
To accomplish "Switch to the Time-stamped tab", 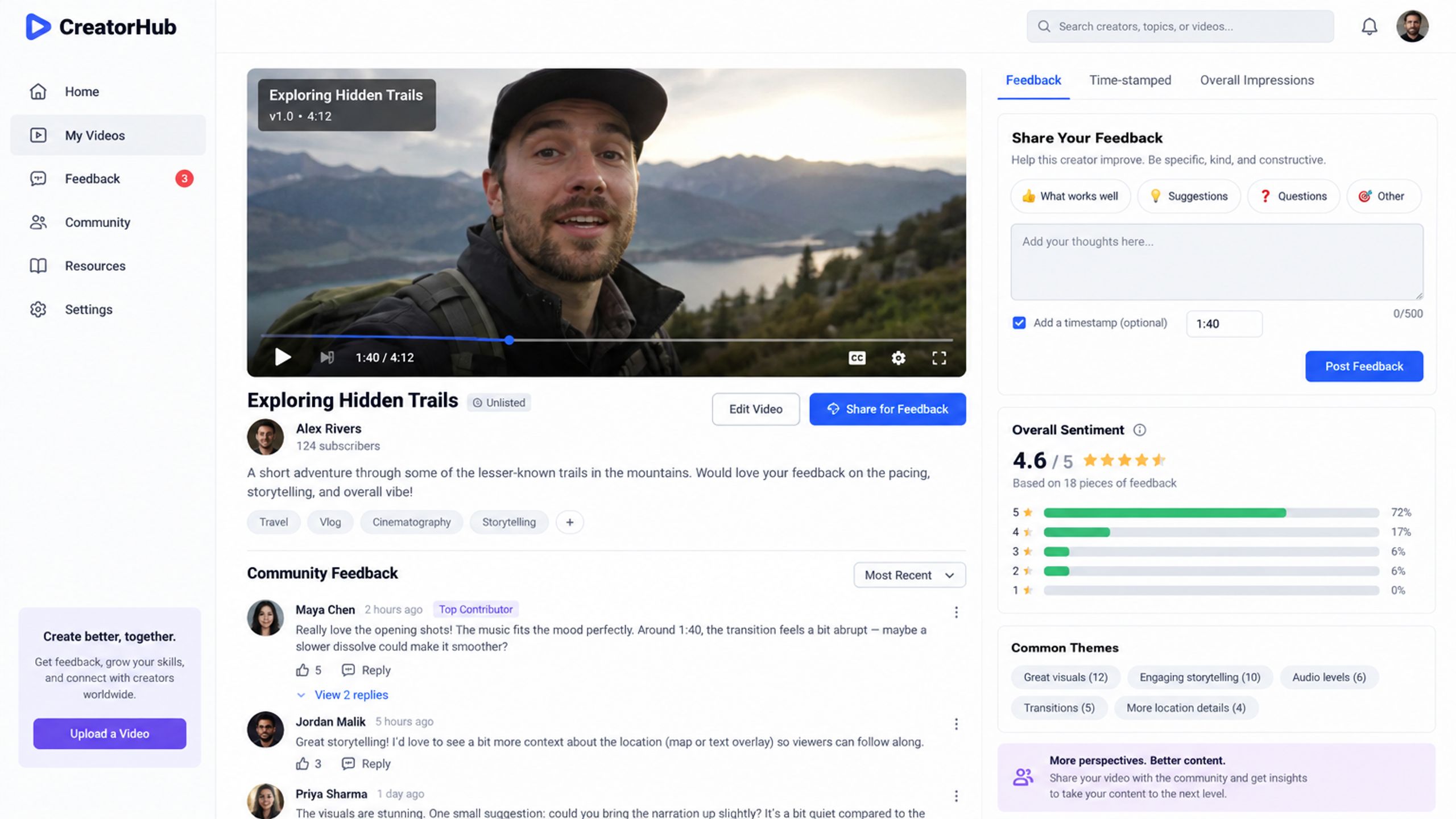I will pyautogui.click(x=1130, y=80).
